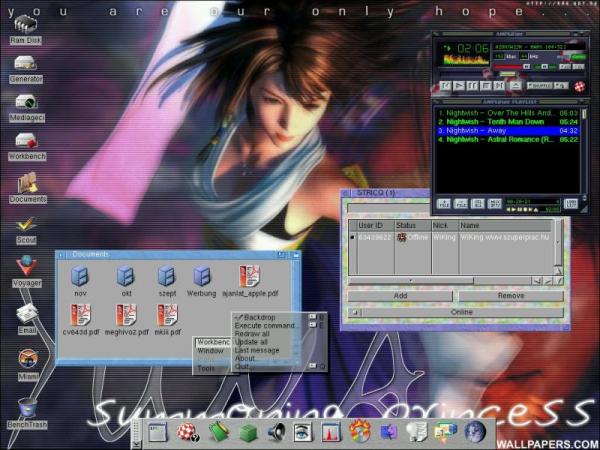This screenshot has width=600, height=450.
Task: Click the lightbulb document dock icon
Action: 416,432
